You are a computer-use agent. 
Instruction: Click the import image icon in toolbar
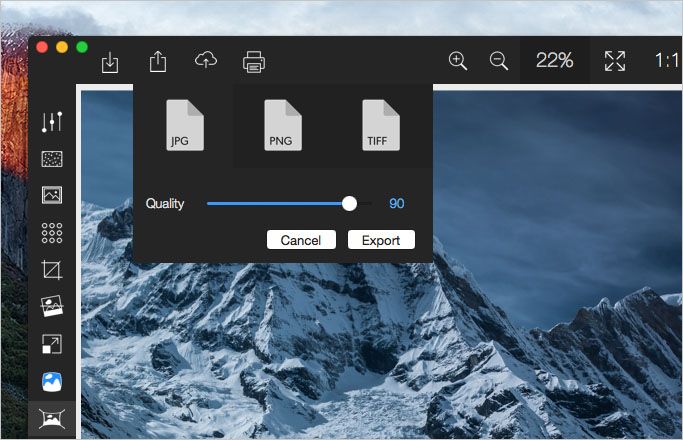(x=110, y=62)
